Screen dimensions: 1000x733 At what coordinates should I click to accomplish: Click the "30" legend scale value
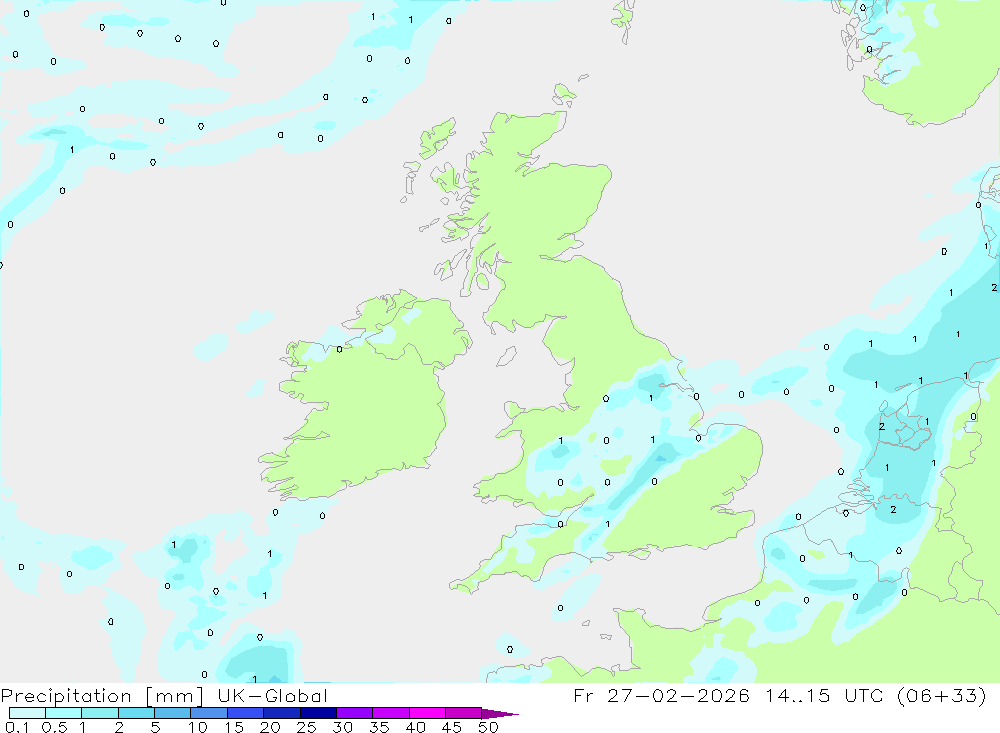343,727
